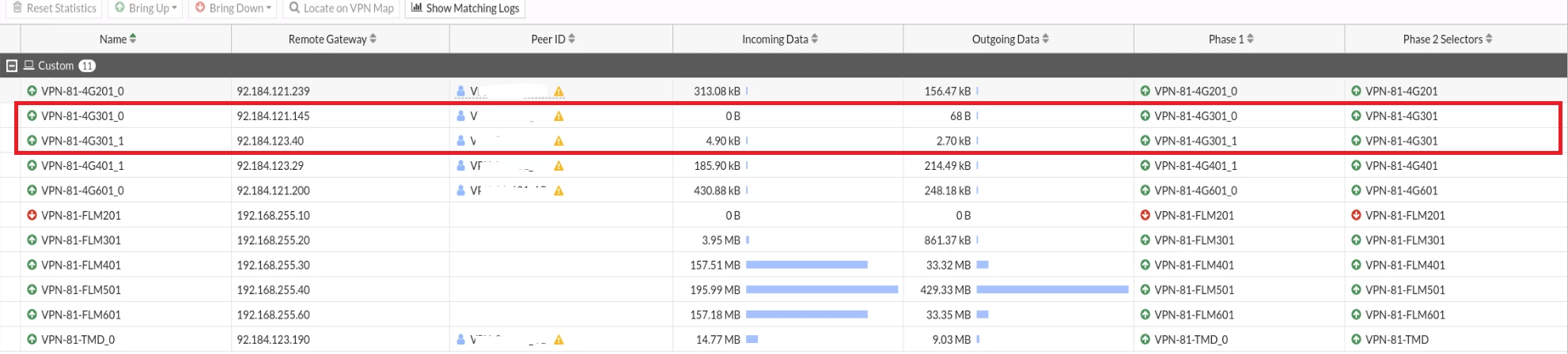1568x354 pixels.
Task: Sort by Incoming Data column
Action: click(x=780, y=39)
